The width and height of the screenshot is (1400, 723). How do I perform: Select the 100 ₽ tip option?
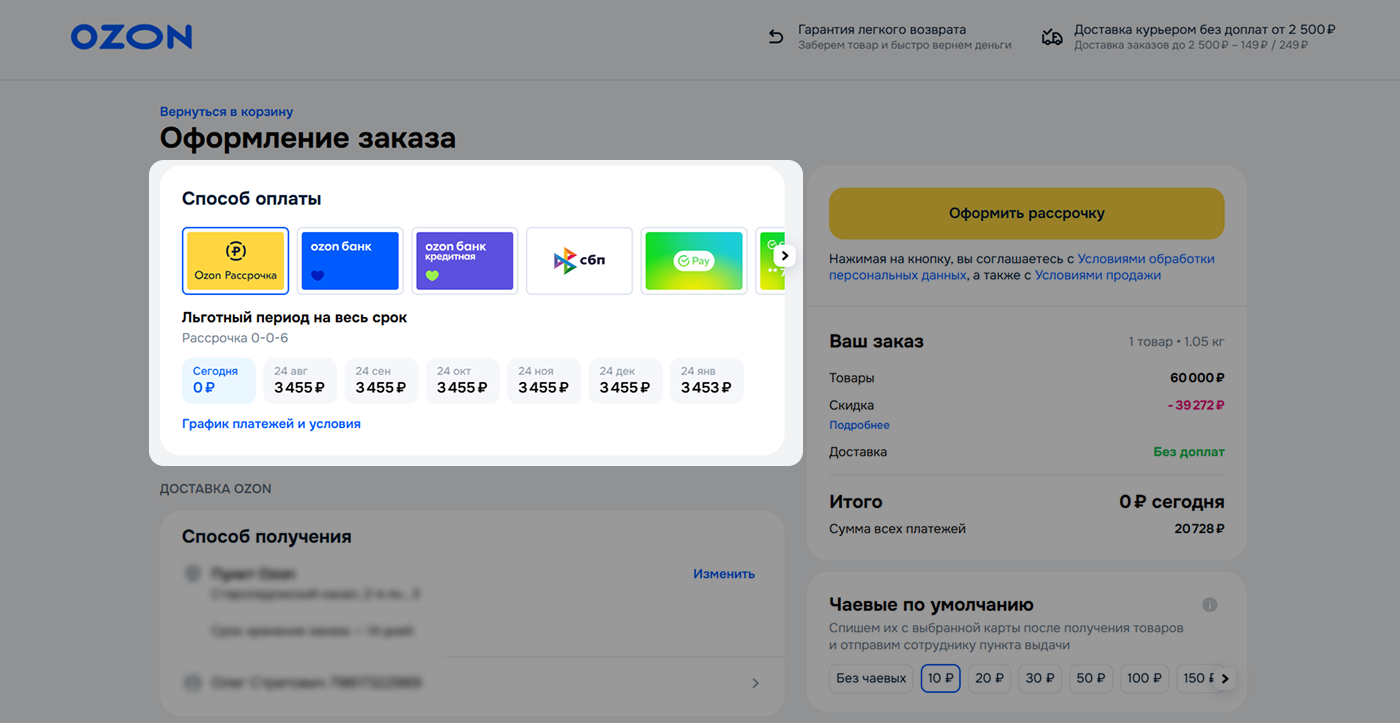(1145, 678)
